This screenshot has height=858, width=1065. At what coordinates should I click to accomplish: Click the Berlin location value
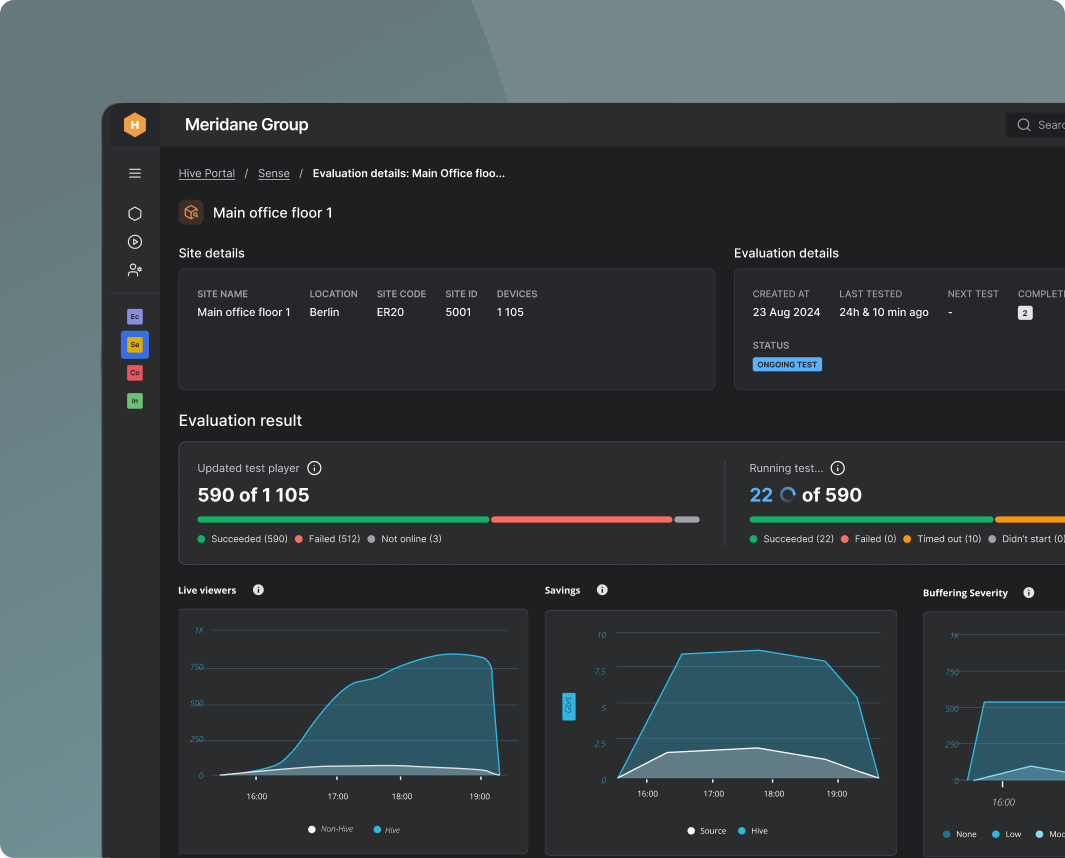pos(324,312)
